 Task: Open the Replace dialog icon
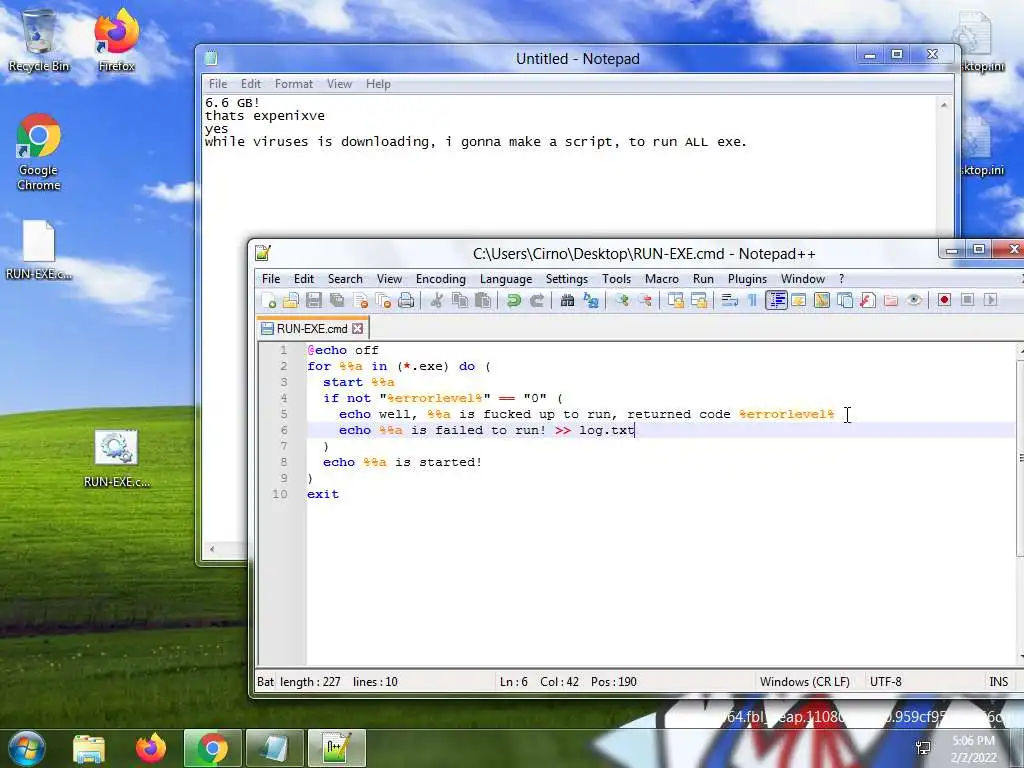[x=591, y=300]
